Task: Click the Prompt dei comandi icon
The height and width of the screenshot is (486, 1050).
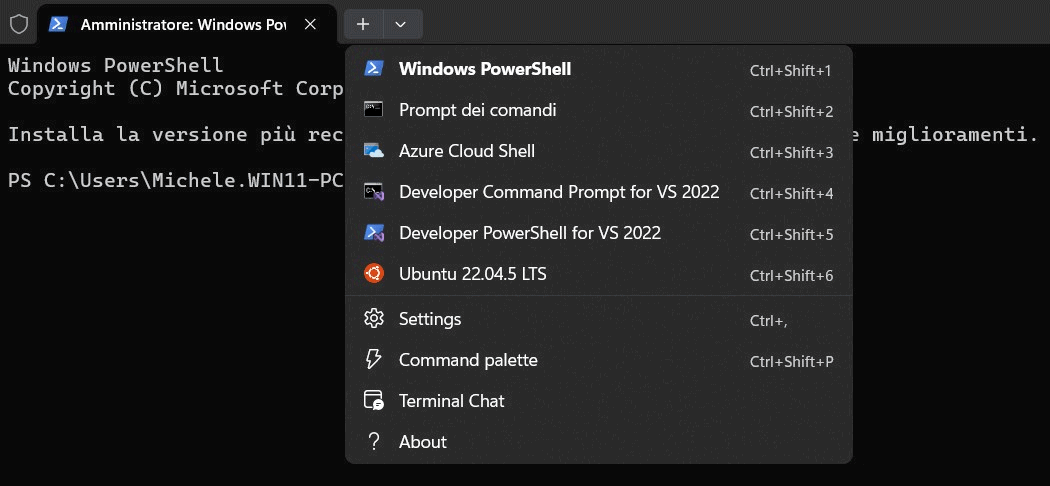Action: pos(374,110)
